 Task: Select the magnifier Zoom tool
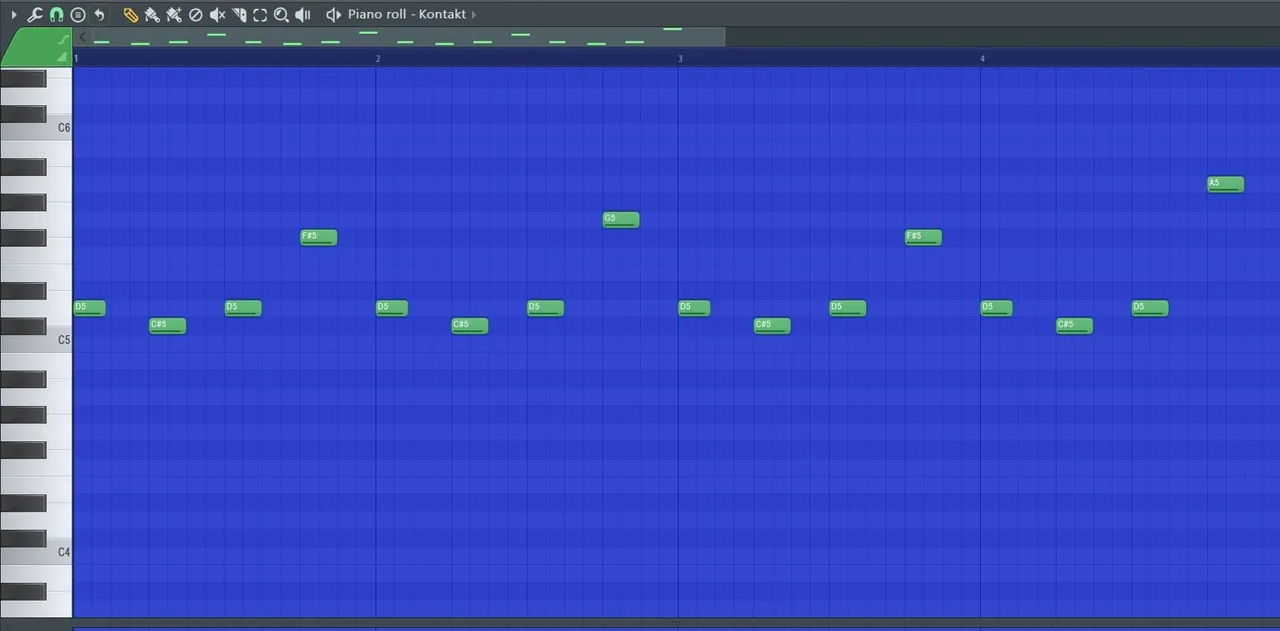coord(281,15)
